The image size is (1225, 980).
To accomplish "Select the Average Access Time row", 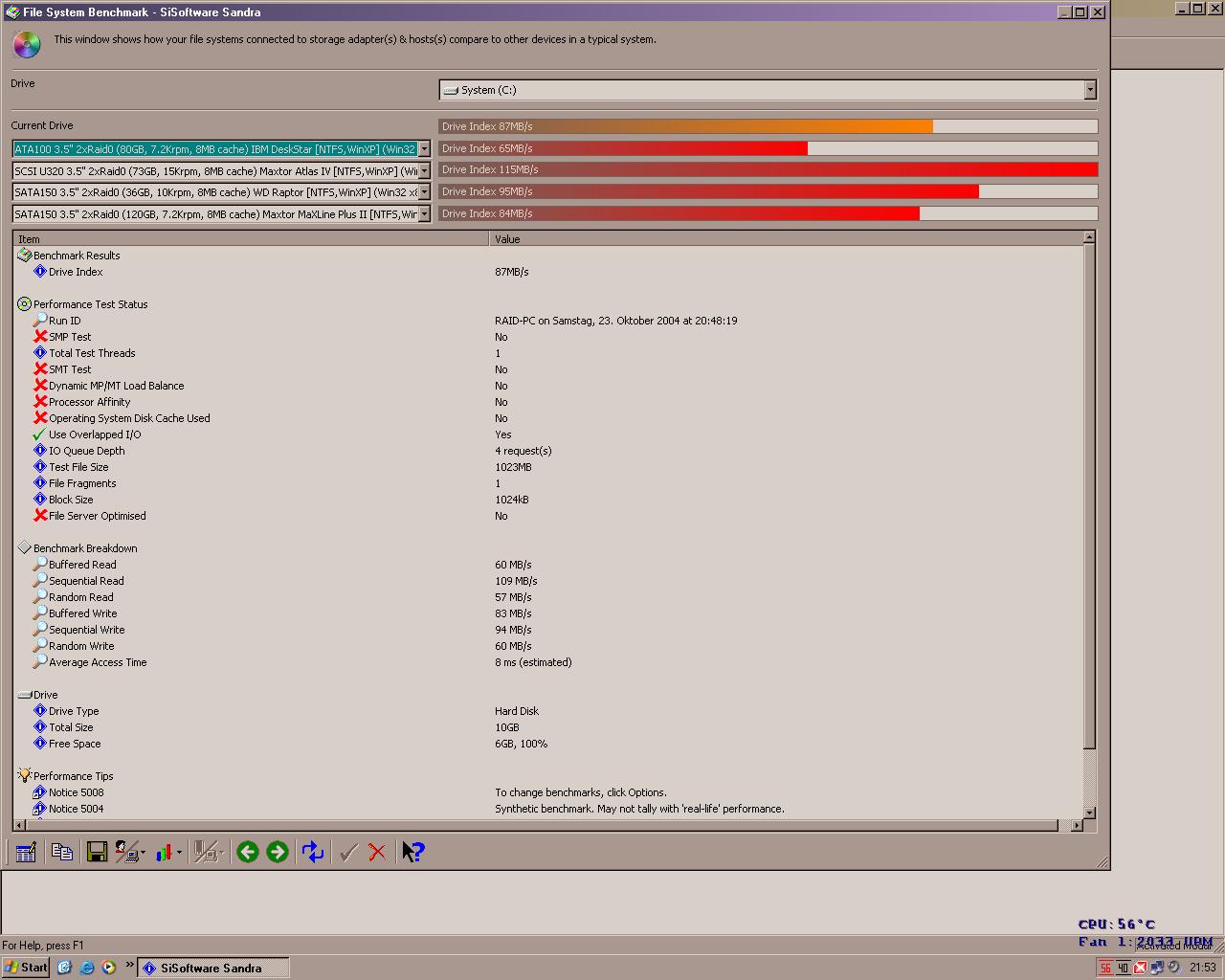I will (x=550, y=662).
